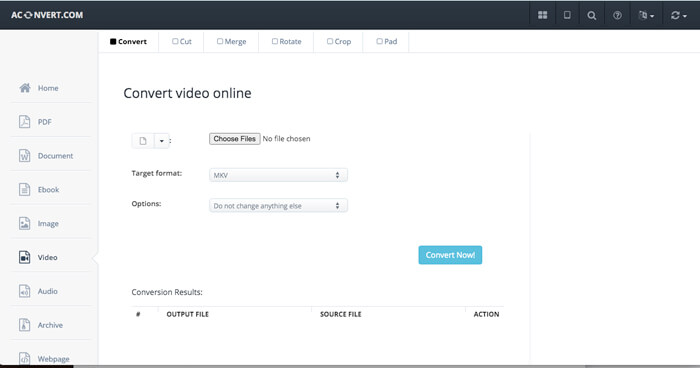Switch to the Crop tab

[338, 42]
